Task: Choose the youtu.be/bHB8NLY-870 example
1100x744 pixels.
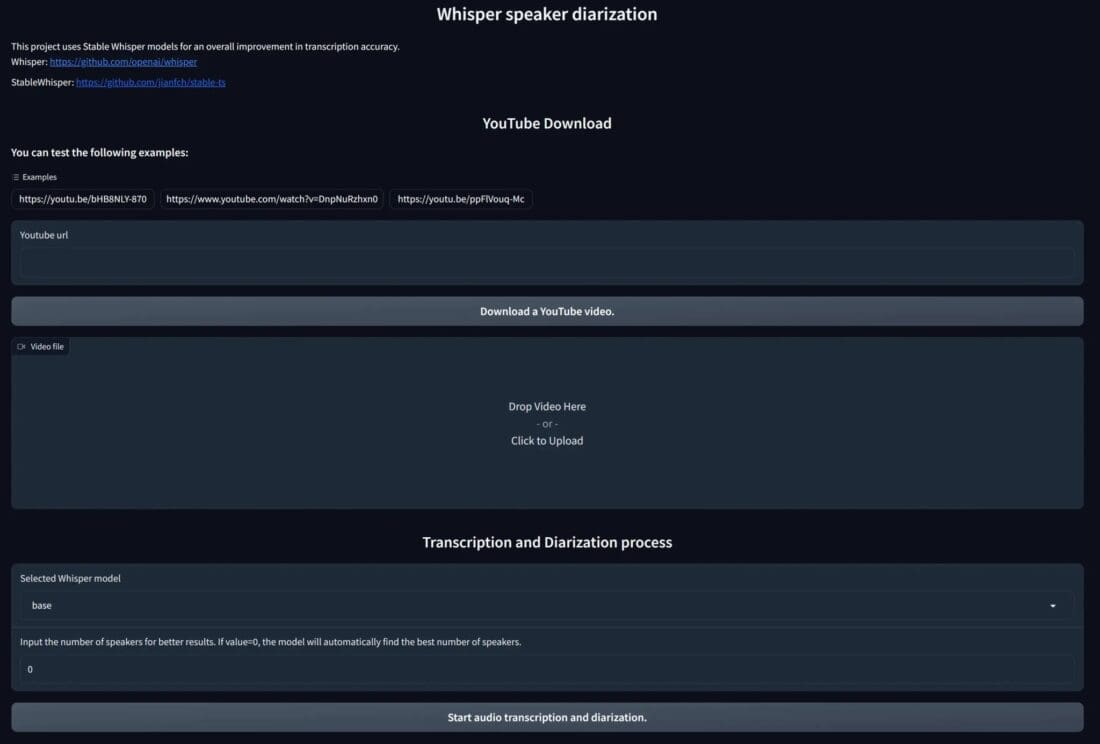Action: pyautogui.click(x=83, y=199)
